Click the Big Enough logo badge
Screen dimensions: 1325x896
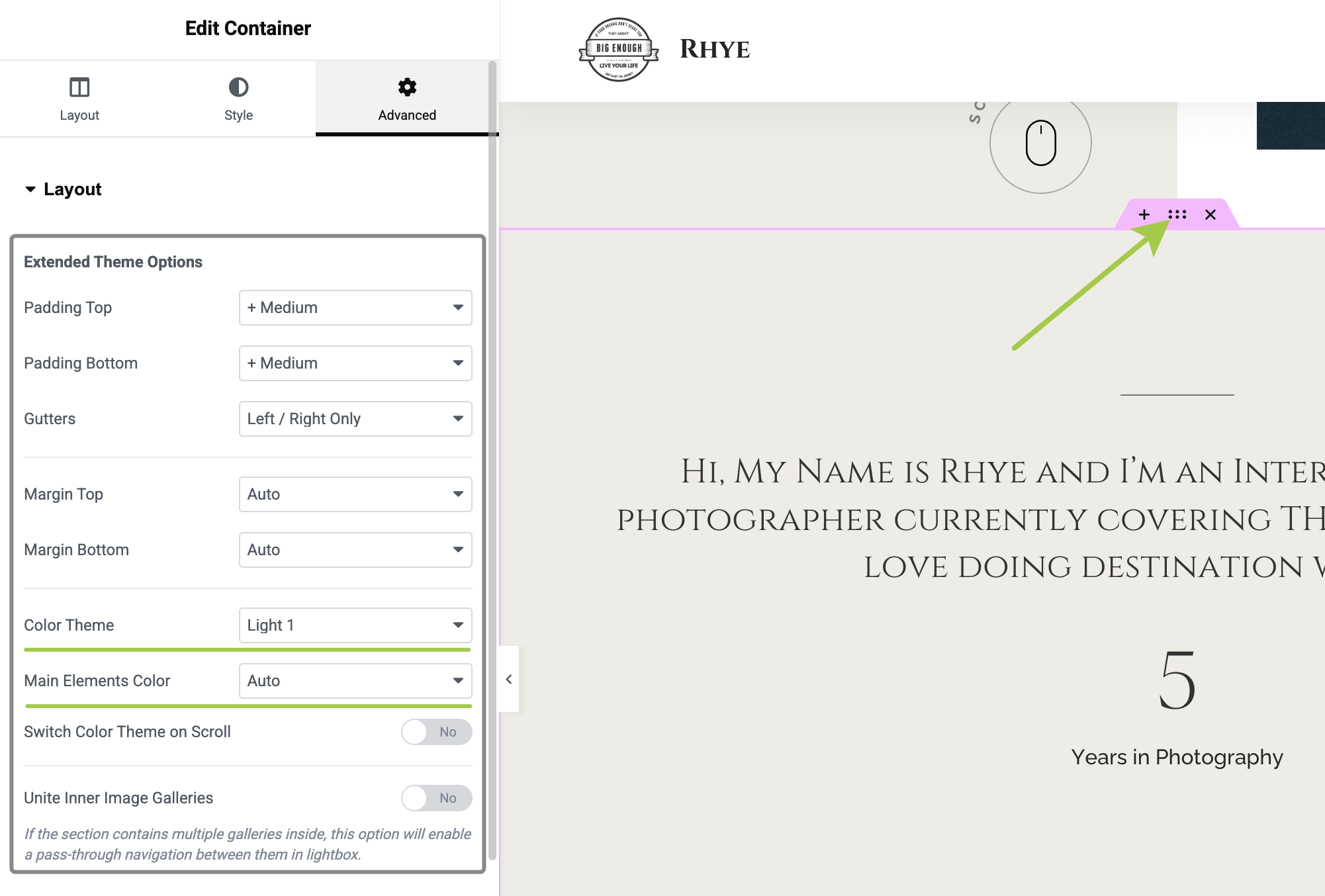(x=619, y=50)
